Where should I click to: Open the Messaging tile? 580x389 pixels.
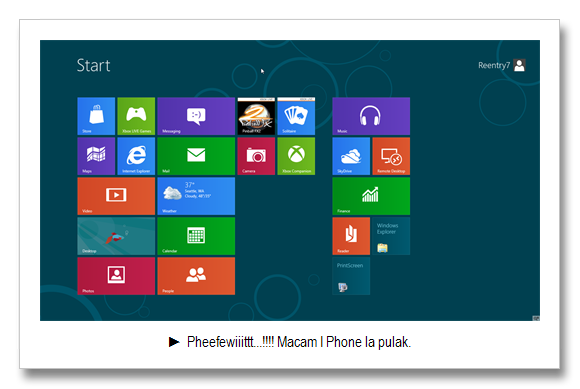coord(196,116)
